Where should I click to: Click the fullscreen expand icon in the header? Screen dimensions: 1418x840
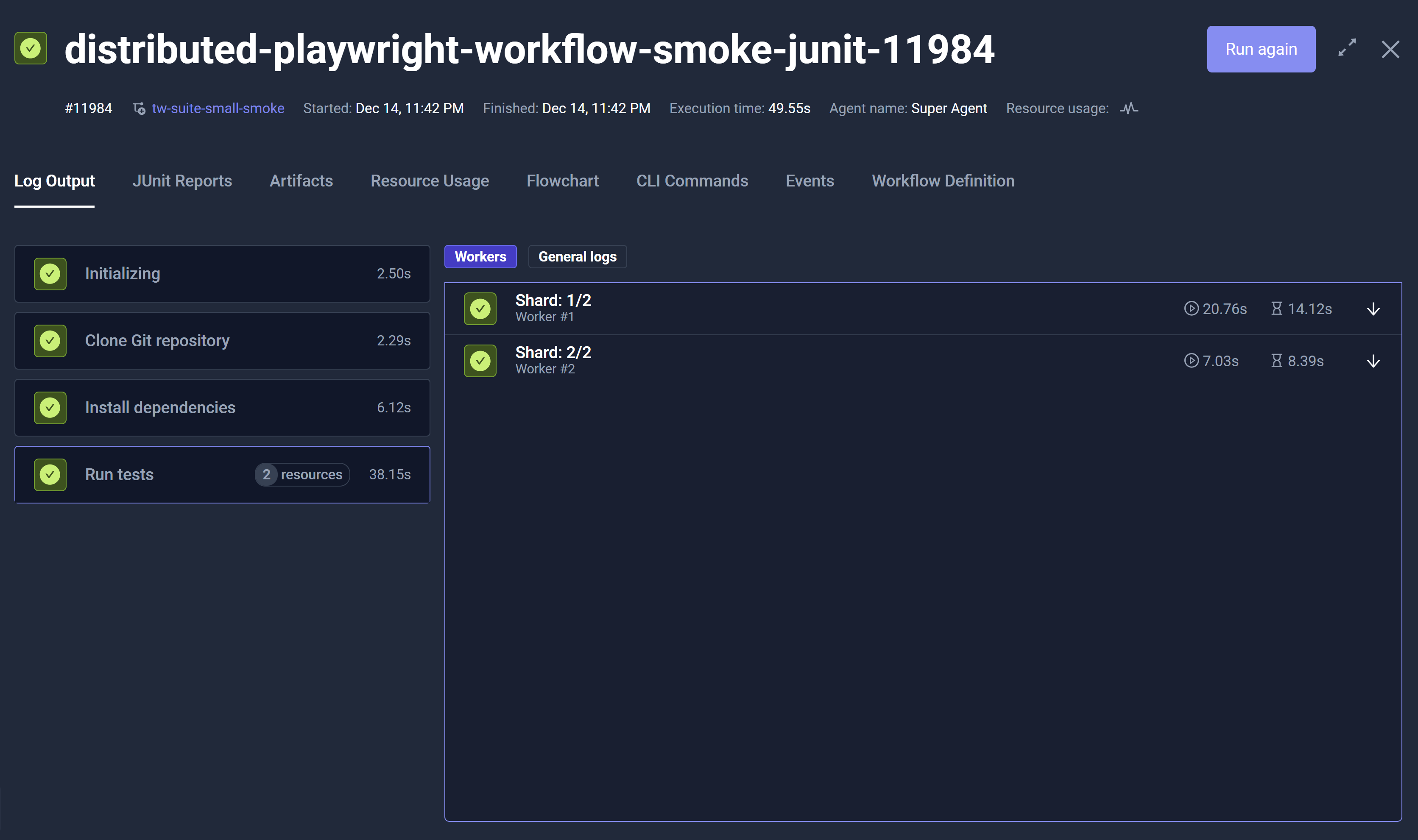[x=1347, y=49]
